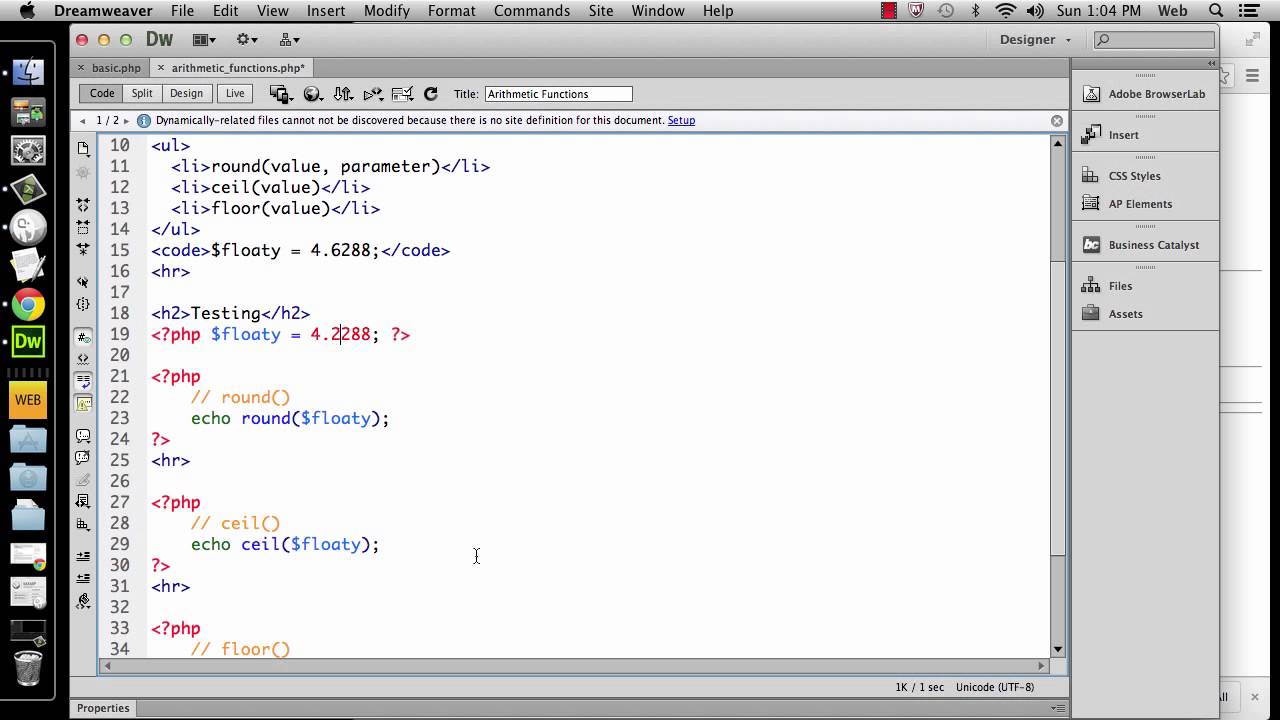This screenshot has width=1280, height=720.
Task: Open File Management dropdown
Action: [343, 94]
